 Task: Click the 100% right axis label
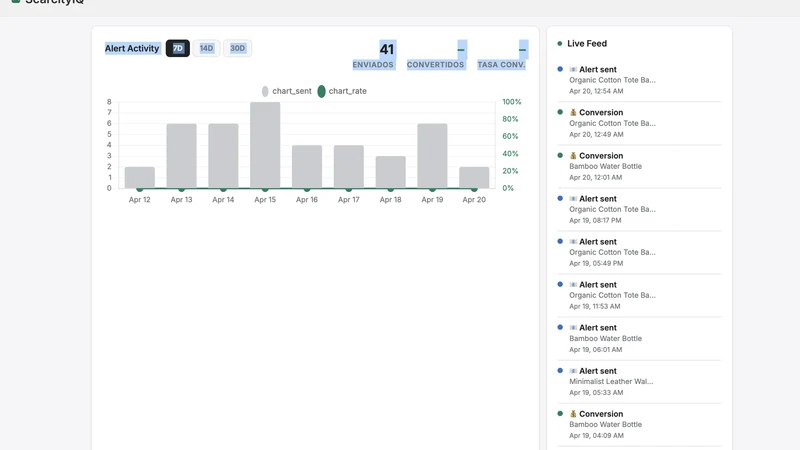tap(512, 102)
